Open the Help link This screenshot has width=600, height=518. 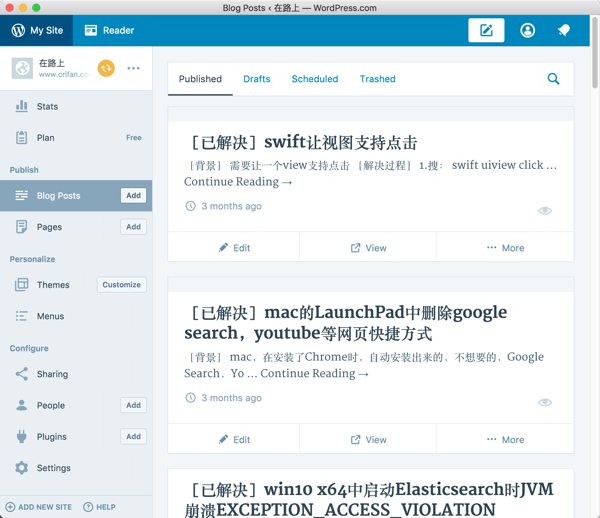click(99, 507)
